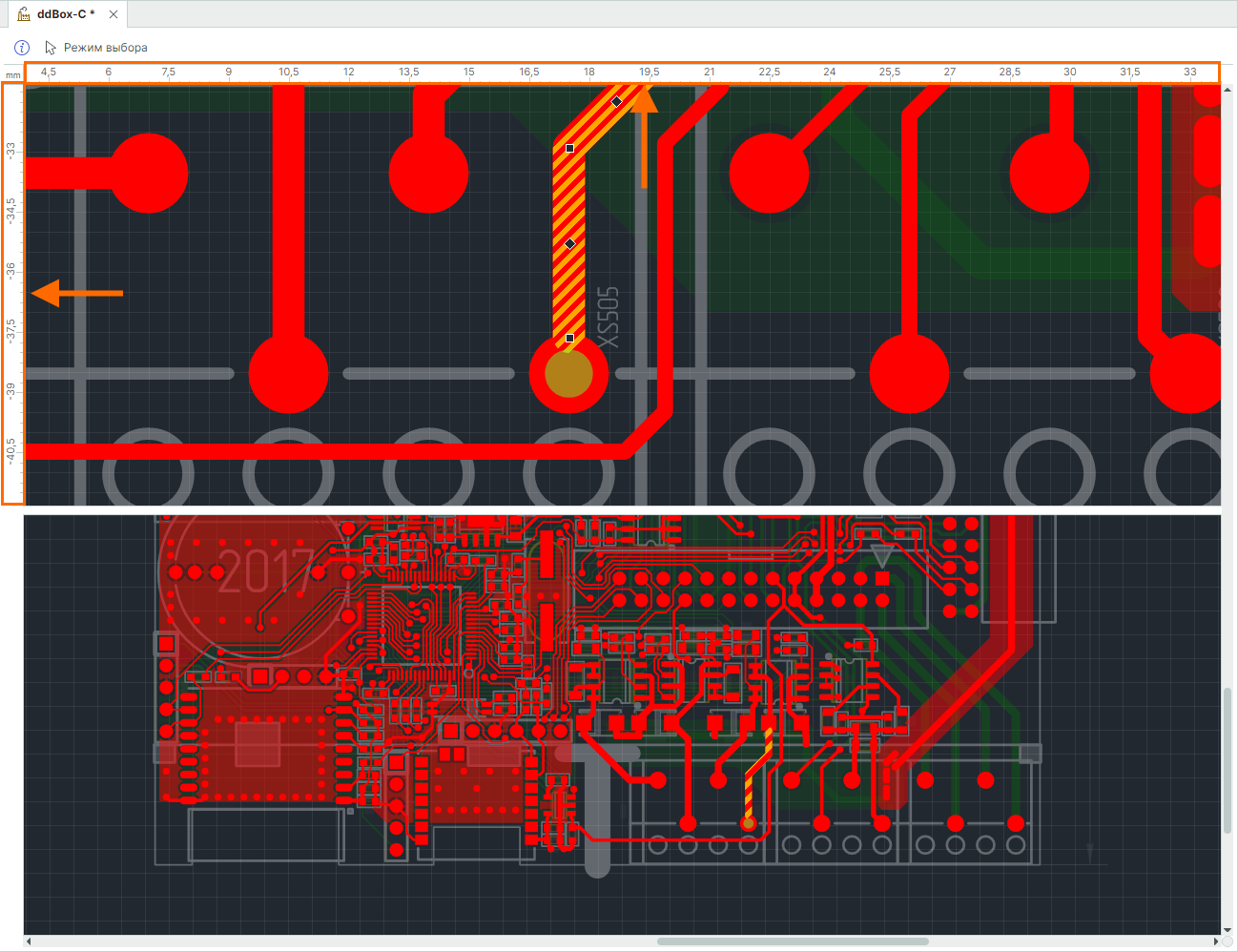Switch to the ddBox-C tab
Viewport: 1238px width, 952px height.
coord(66,14)
